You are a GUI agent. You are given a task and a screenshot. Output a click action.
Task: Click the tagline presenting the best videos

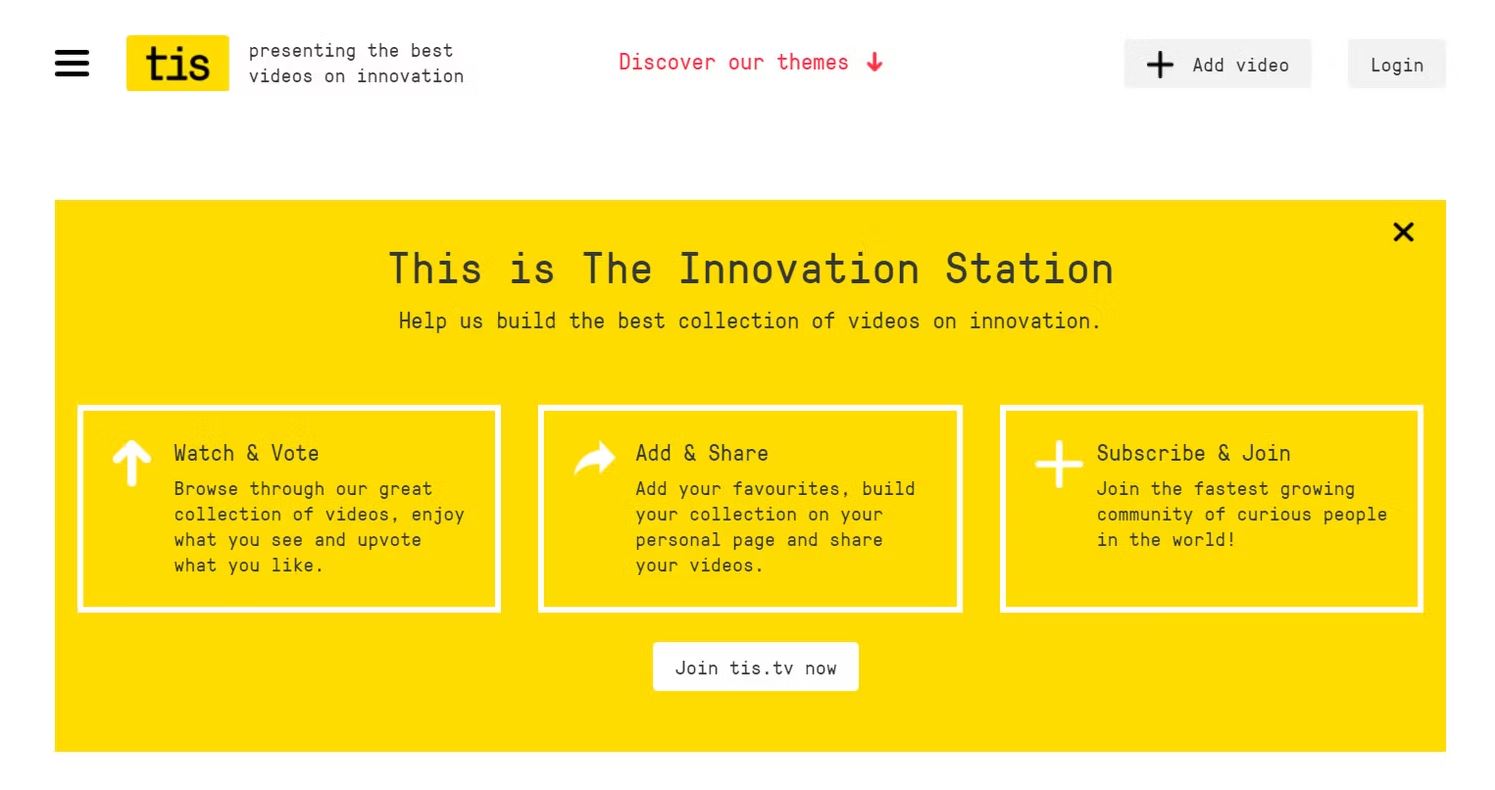[x=356, y=63]
